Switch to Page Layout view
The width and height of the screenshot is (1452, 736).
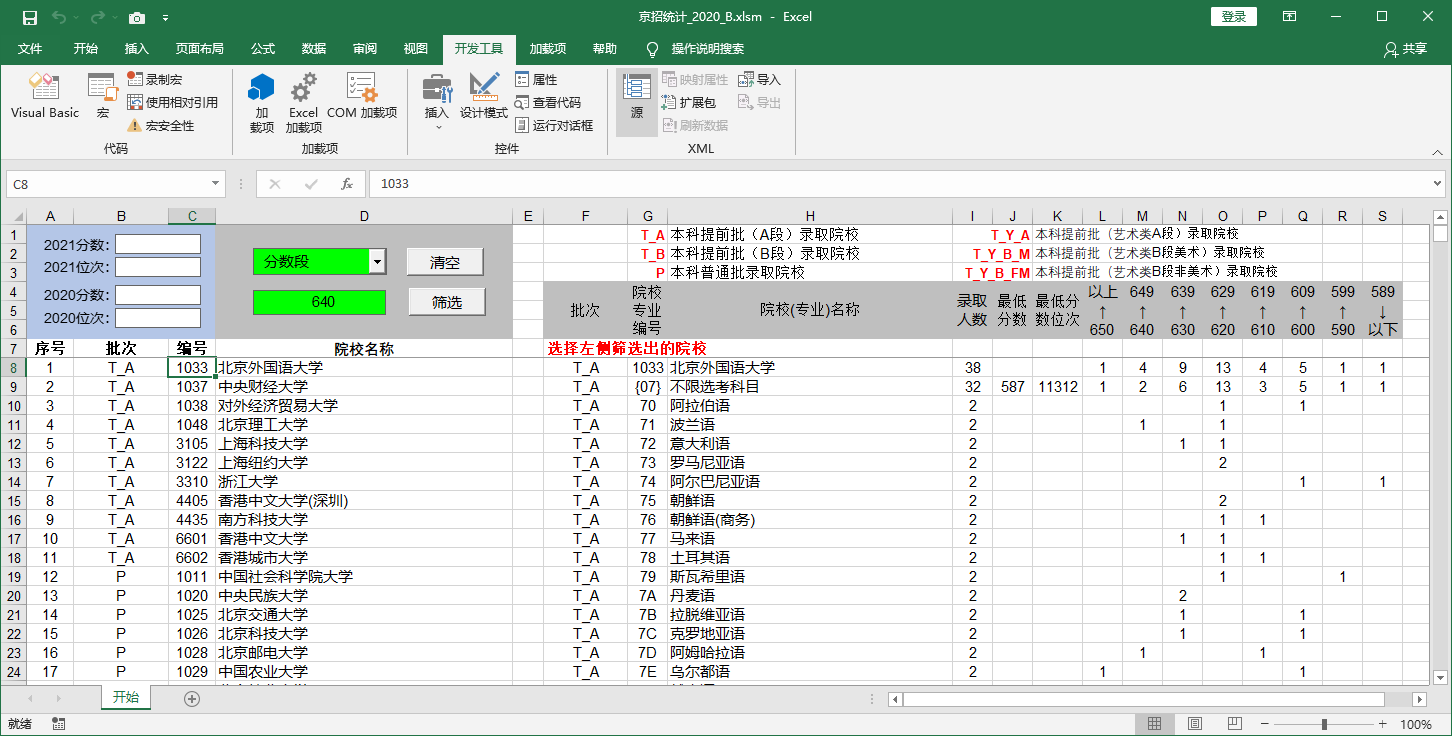[1194, 724]
